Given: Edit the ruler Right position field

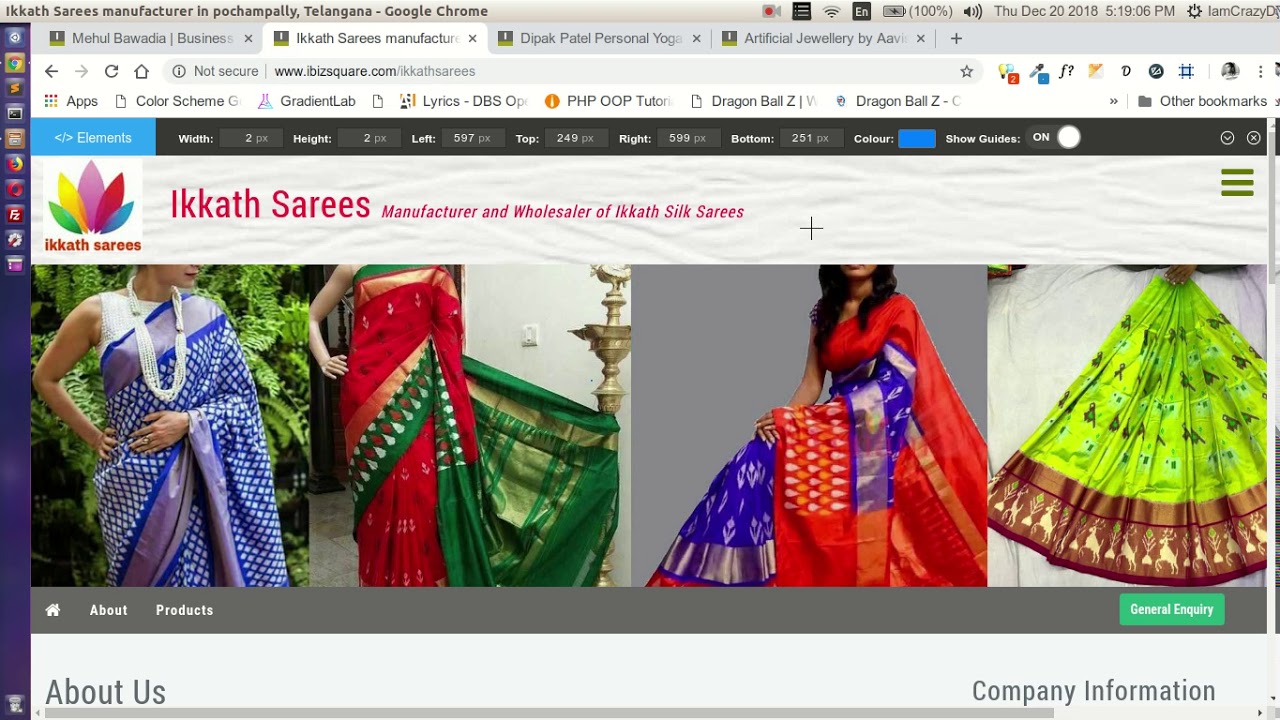Looking at the screenshot, I should (x=687, y=138).
